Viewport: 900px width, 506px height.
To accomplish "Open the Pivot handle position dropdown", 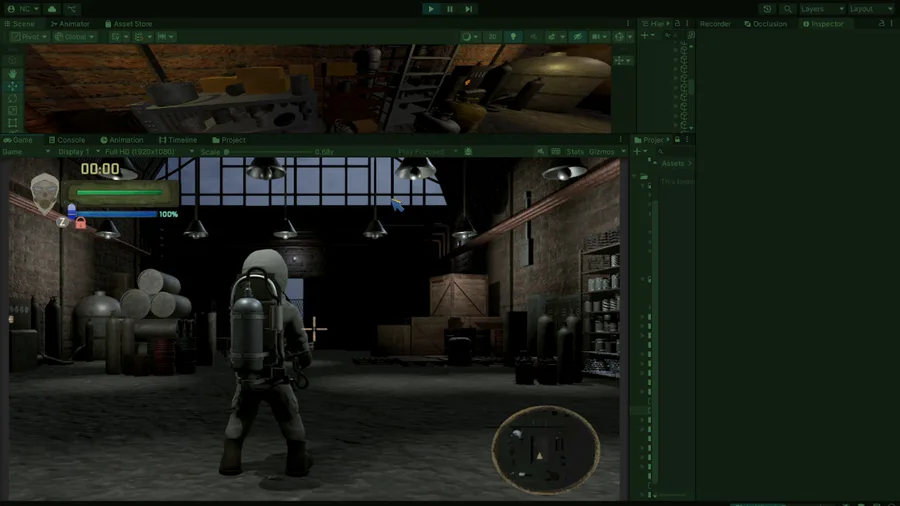I will (x=29, y=37).
